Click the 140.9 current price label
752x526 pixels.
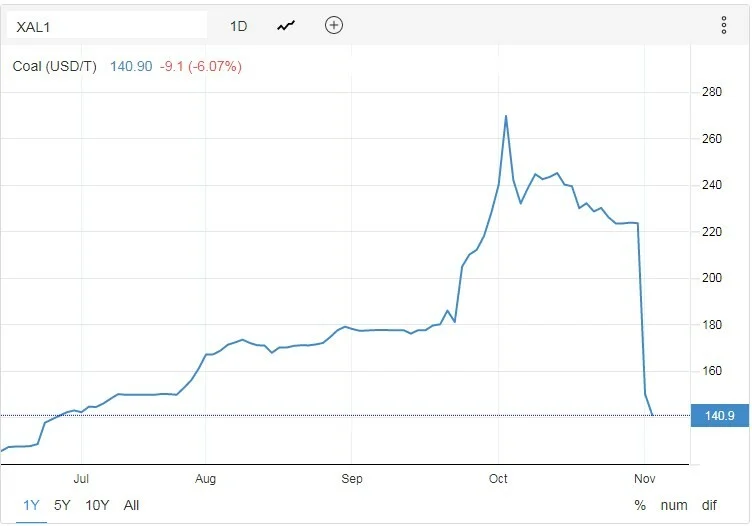pos(720,415)
